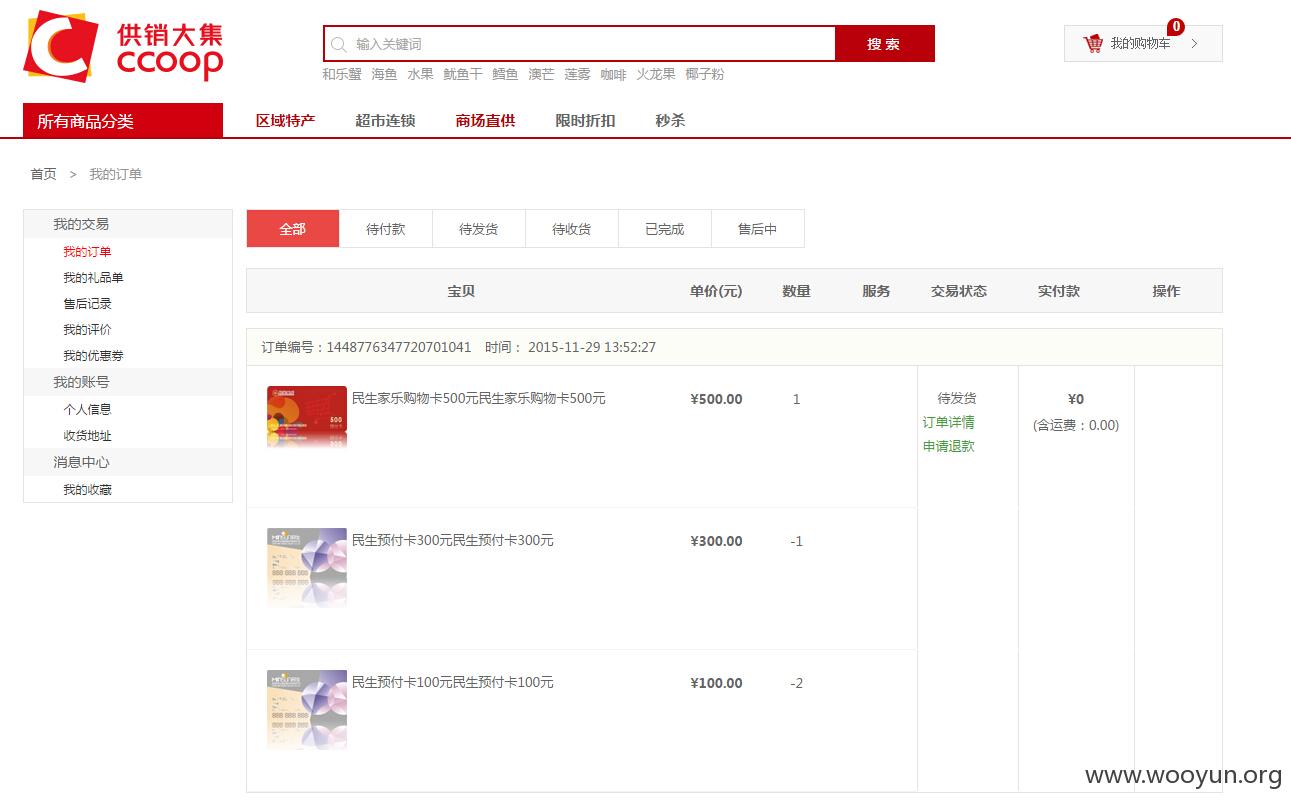1291x804 pixels.
Task: Select hot keyword 咖啡
Action: 613,74
